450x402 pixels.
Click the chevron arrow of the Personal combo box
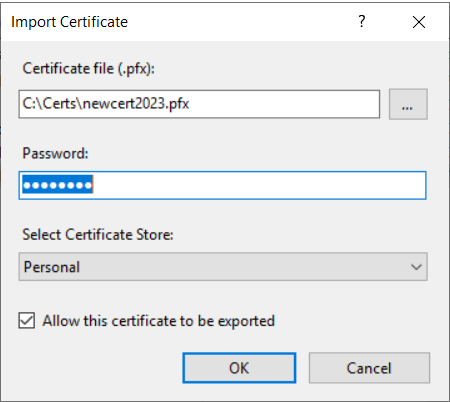[416, 267]
